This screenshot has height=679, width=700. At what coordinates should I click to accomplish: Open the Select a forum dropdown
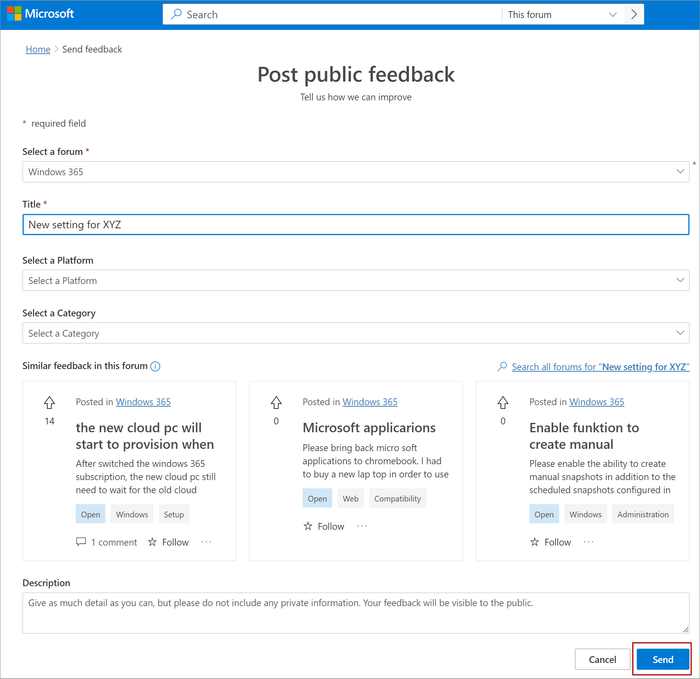pyautogui.click(x=356, y=172)
